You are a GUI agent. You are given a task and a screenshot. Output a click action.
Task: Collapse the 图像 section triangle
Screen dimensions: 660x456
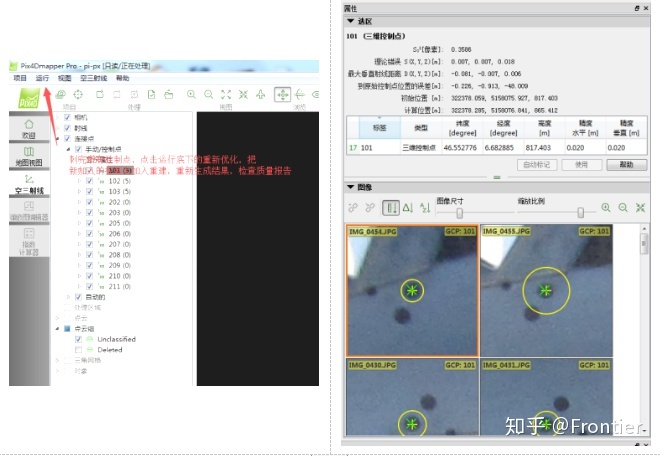(x=351, y=187)
